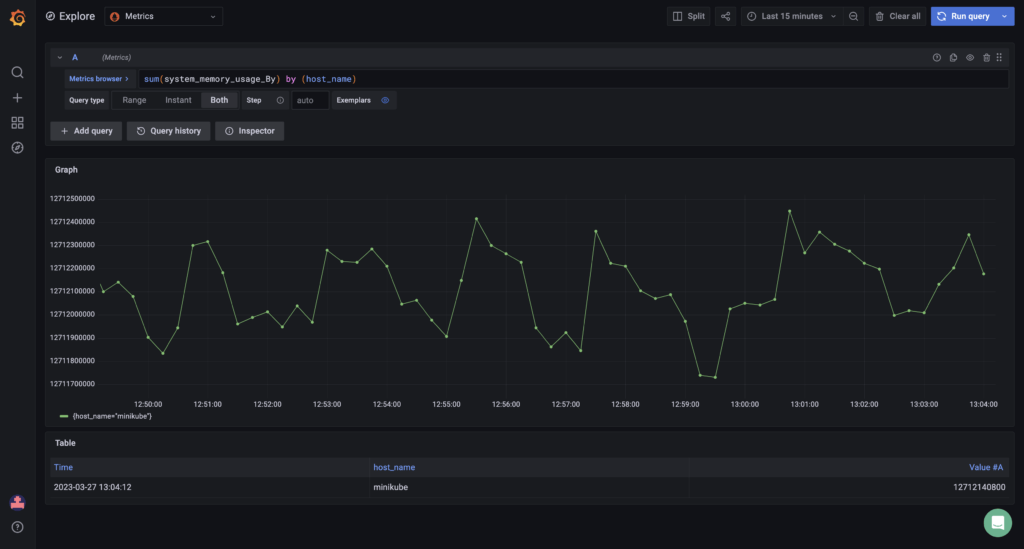Click Add query
The height and width of the screenshot is (549, 1024).
tap(86, 131)
